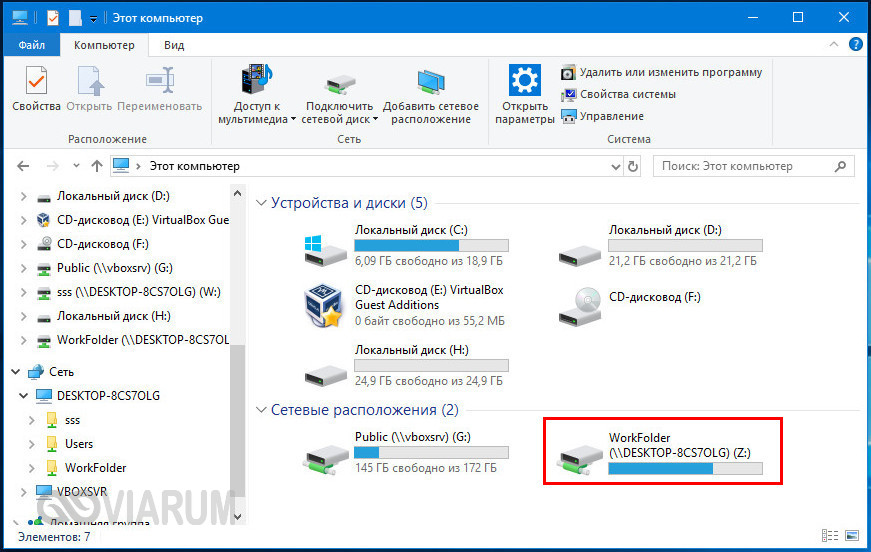Collapse Устройства и диски group
Screen dimensions: 871x552
(263, 203)
